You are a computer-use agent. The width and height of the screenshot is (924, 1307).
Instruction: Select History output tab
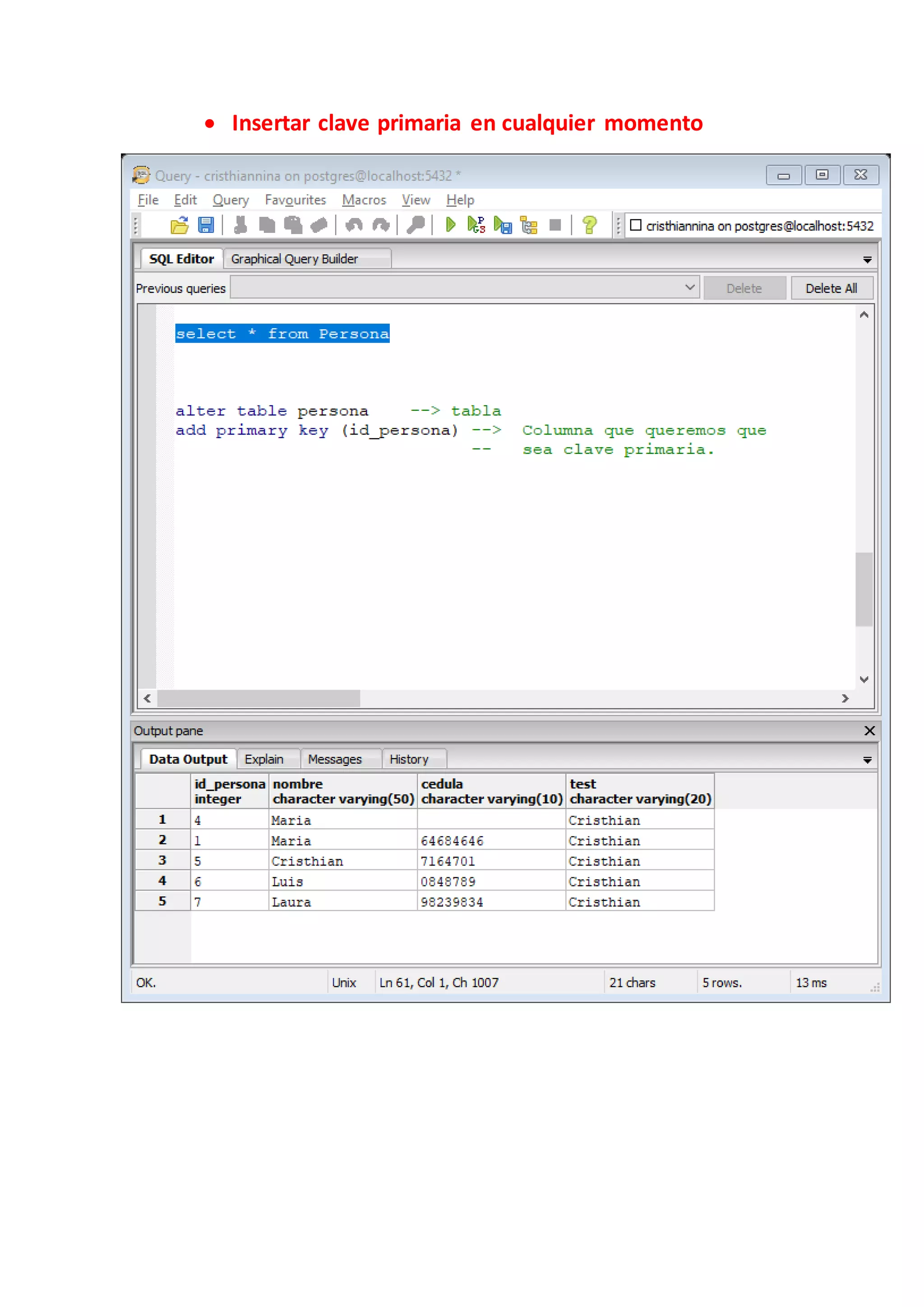tap(414, 759)
